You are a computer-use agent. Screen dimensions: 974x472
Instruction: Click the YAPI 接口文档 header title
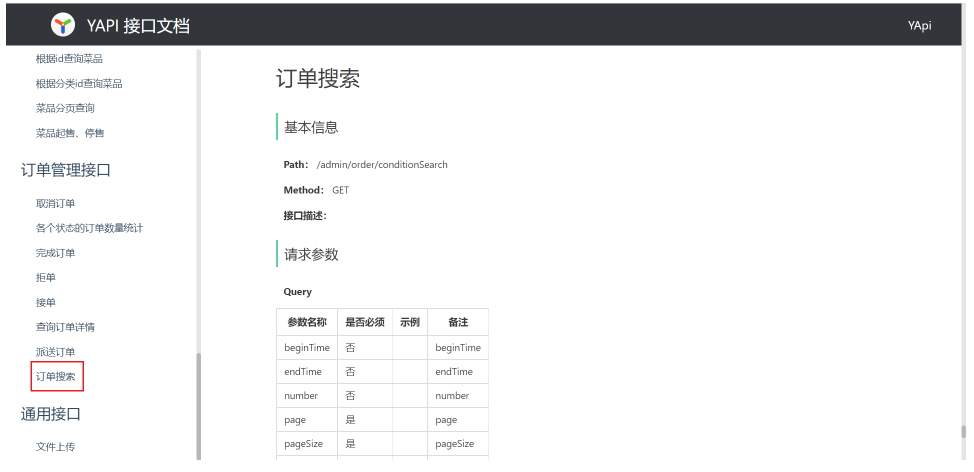point(138,25)
